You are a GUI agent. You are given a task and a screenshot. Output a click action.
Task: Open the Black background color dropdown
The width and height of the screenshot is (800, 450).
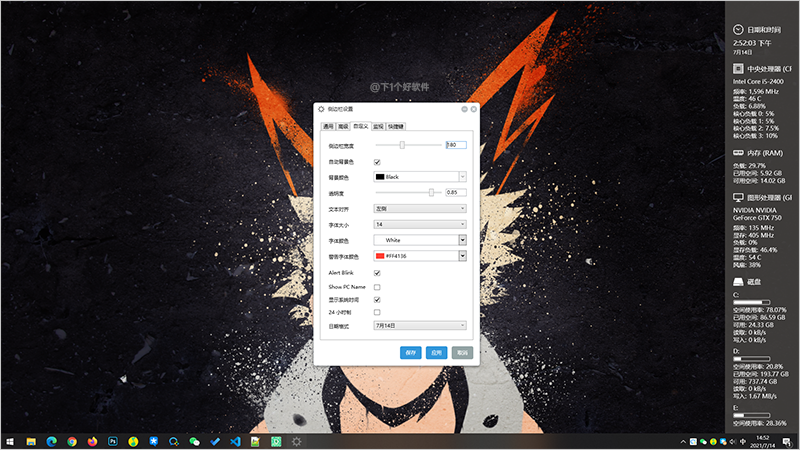420,177
